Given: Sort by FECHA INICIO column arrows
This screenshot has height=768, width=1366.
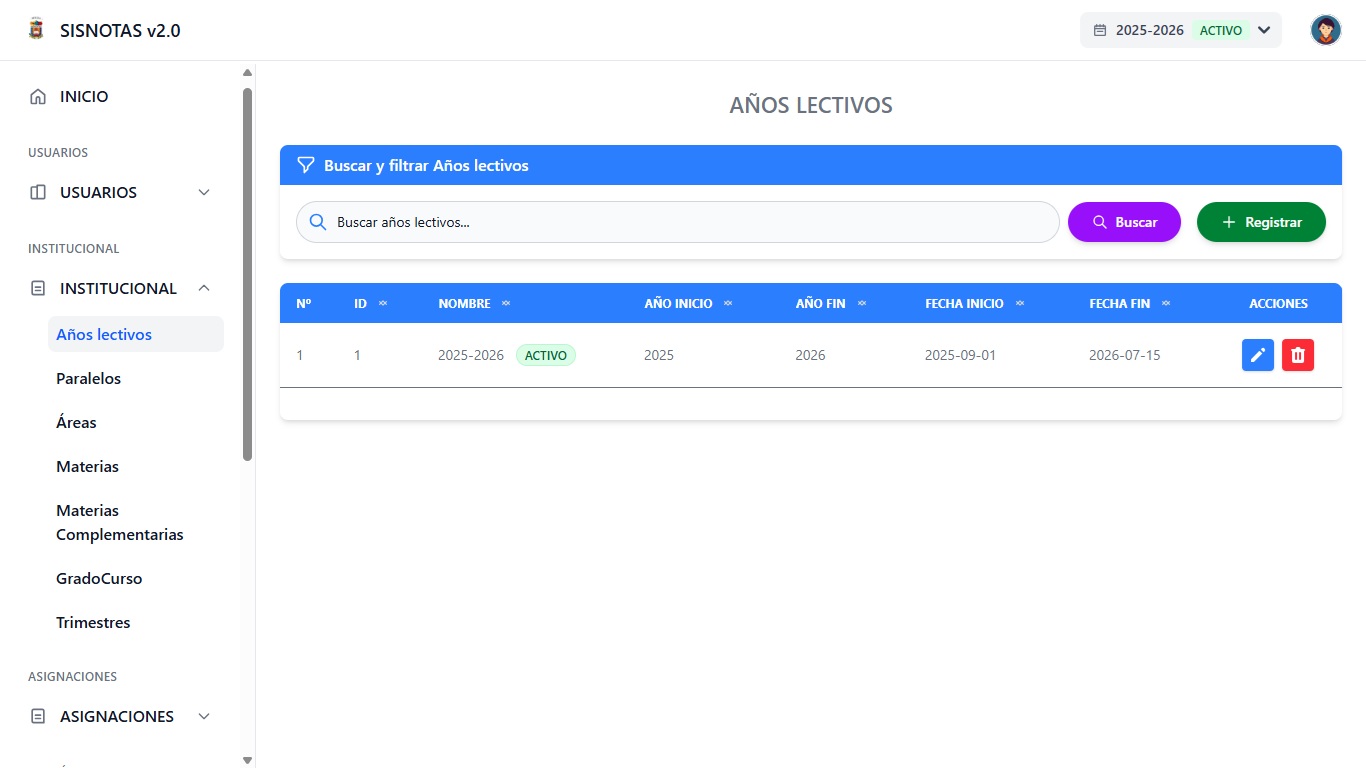Looking at the screenshot, I should coord(1020,303).
